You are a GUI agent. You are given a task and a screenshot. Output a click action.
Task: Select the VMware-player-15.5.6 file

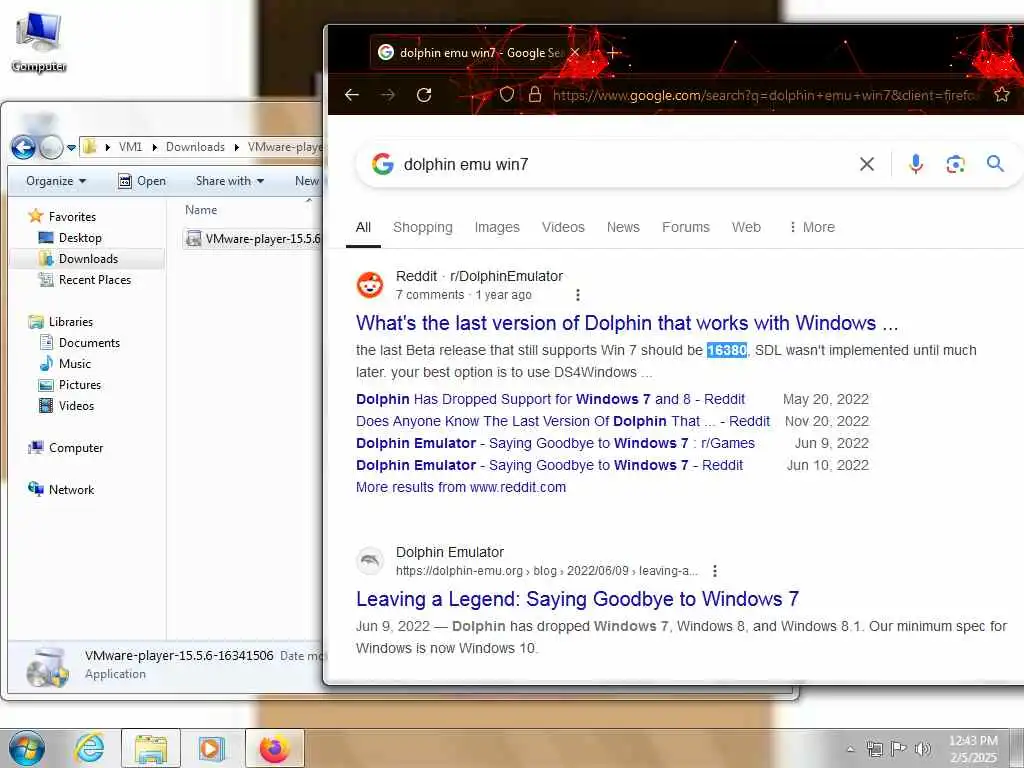[x=254, y=239]
